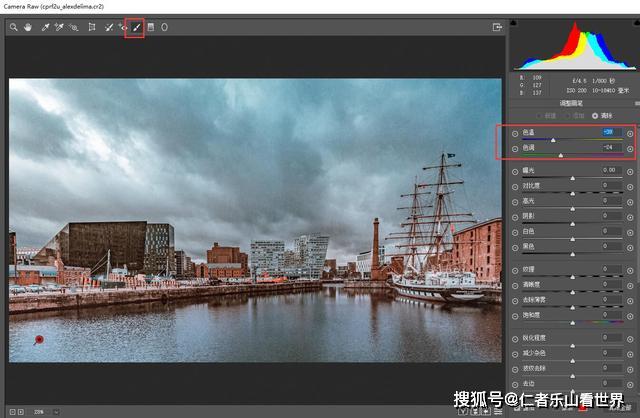Select the red brush pin on water
The height and width of the screenshot is (418, 640).
coord(39,339)
